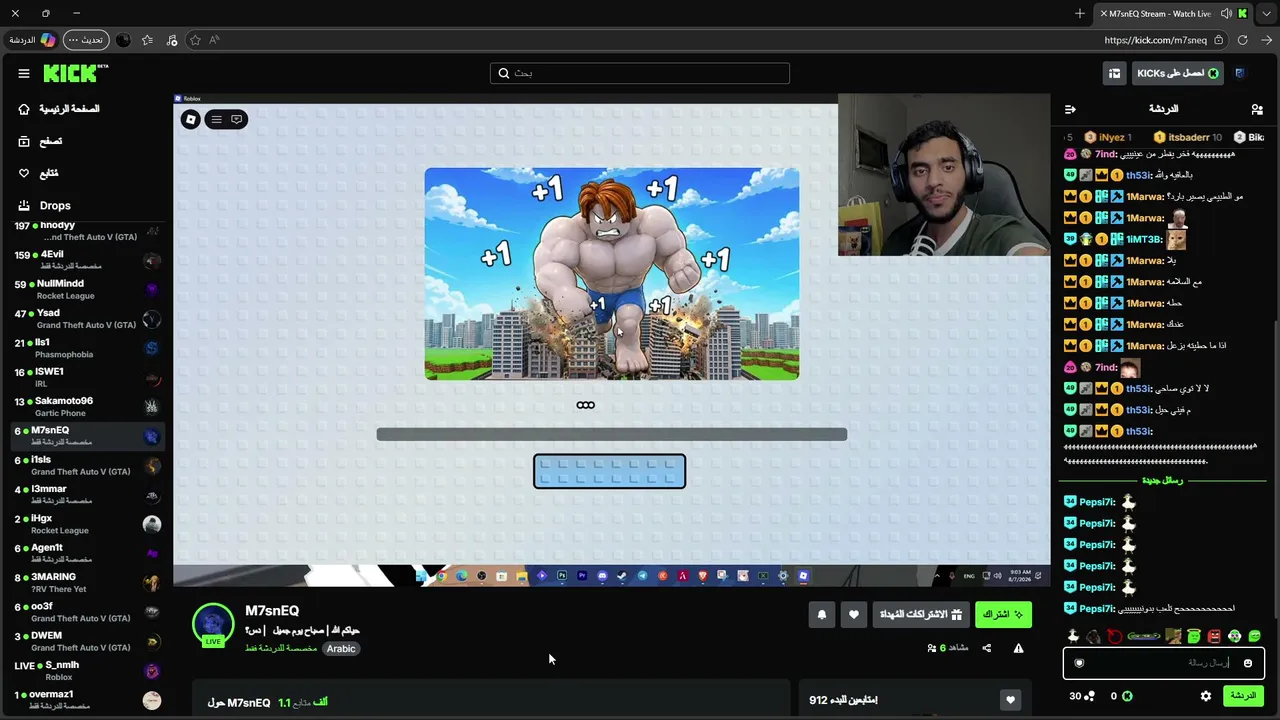Follow M7snEQ with heart button
The height and width of the screenshot is (720, 1280).
(x=853, y=615)
